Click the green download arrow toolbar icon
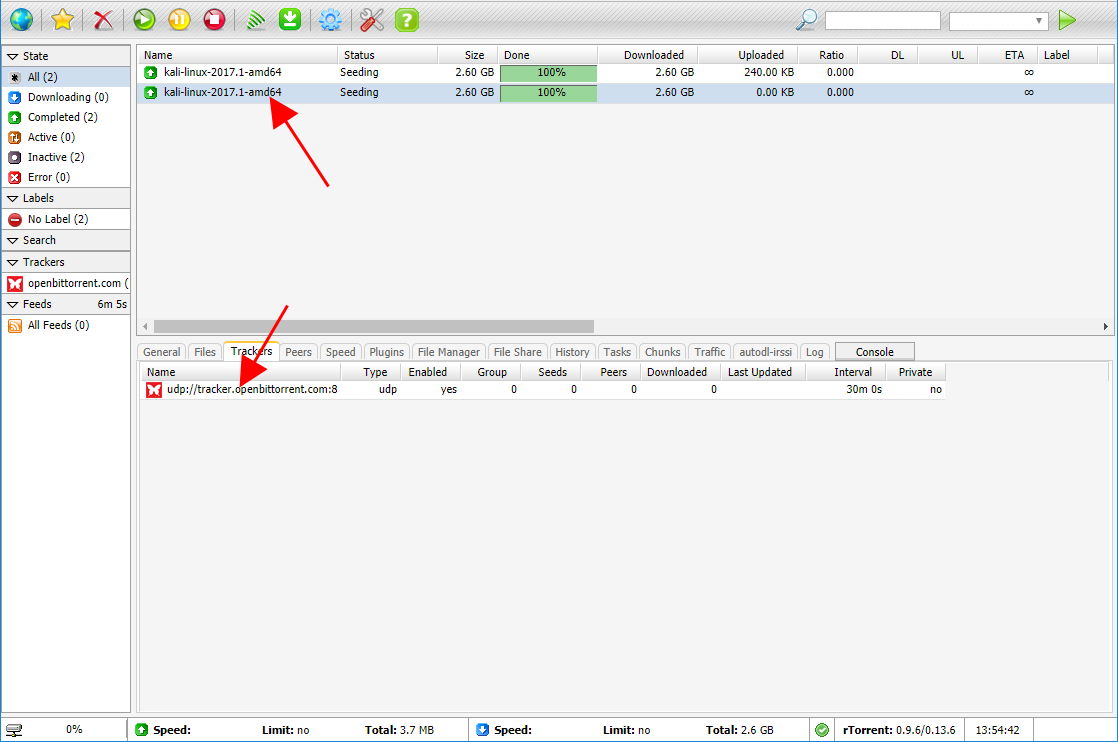The width and height of the screenshot is (1118, 742). [x=290, y=19]
